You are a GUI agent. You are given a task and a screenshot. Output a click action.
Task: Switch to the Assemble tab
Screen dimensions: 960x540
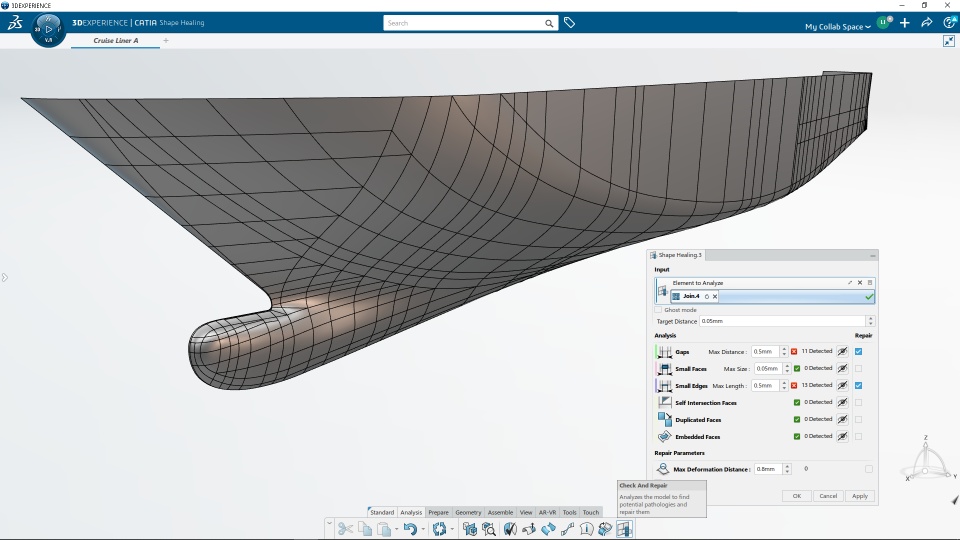500,512
